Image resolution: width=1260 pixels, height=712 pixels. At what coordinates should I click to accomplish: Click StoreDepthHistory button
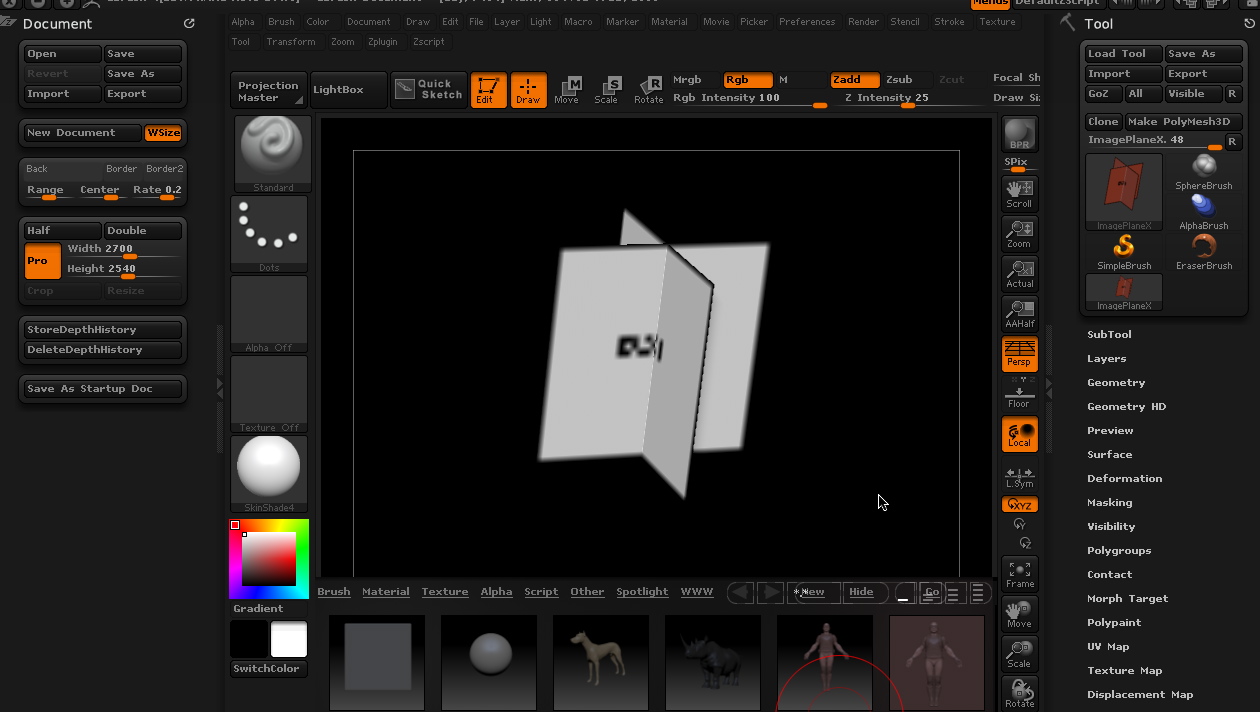click(x=103, y=330)
